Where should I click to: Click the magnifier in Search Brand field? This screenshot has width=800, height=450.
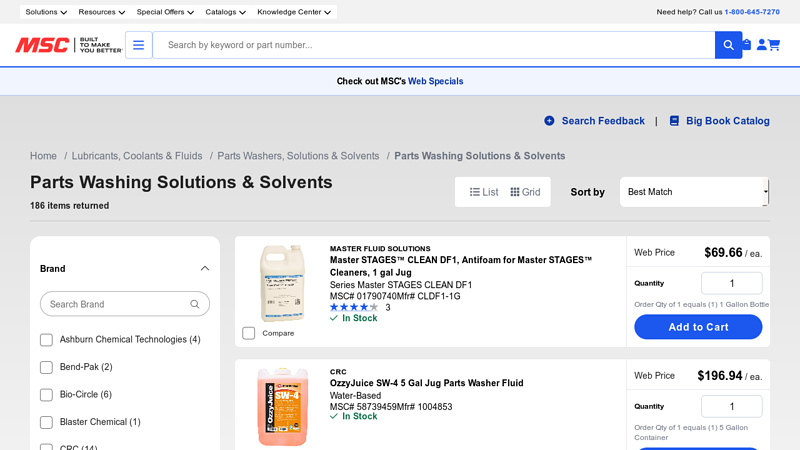194,304
